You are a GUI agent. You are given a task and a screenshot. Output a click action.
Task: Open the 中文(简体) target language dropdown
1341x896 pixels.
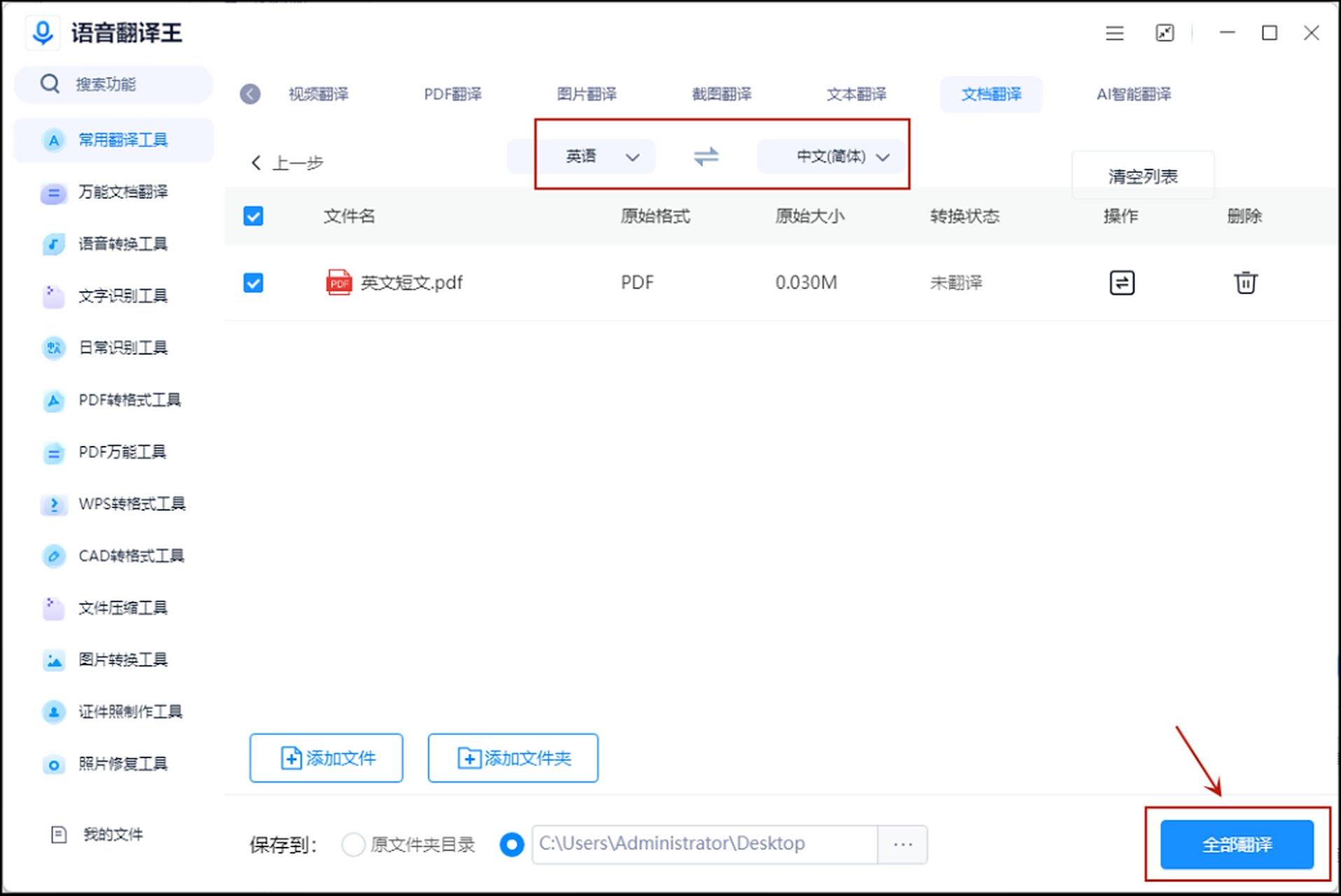pos(833,157)
